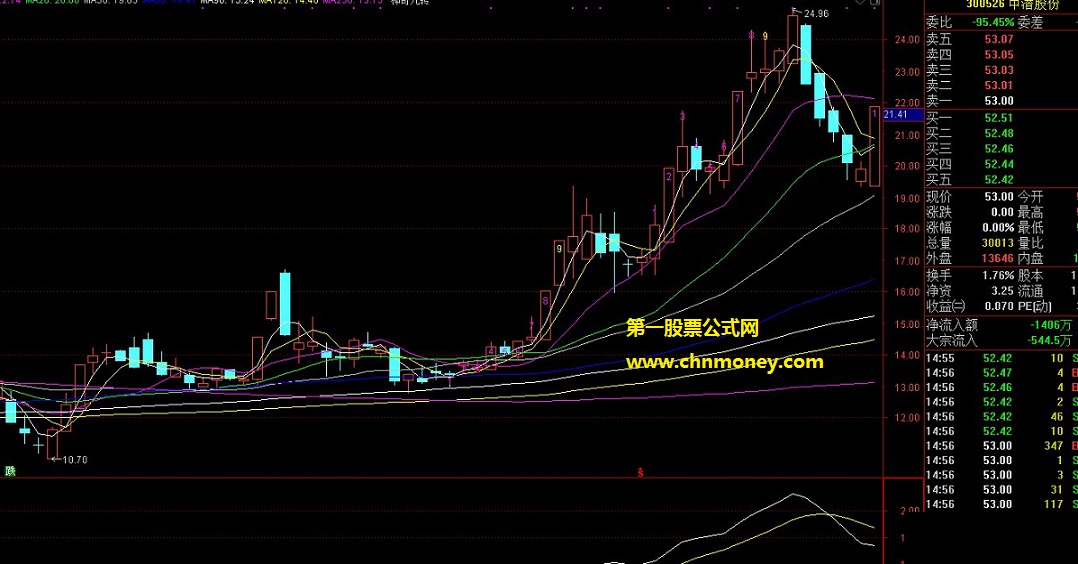Select the last tick row, volume 117
The height and width of the screenshot is (564, 1078).
(x=1001, y=504)
